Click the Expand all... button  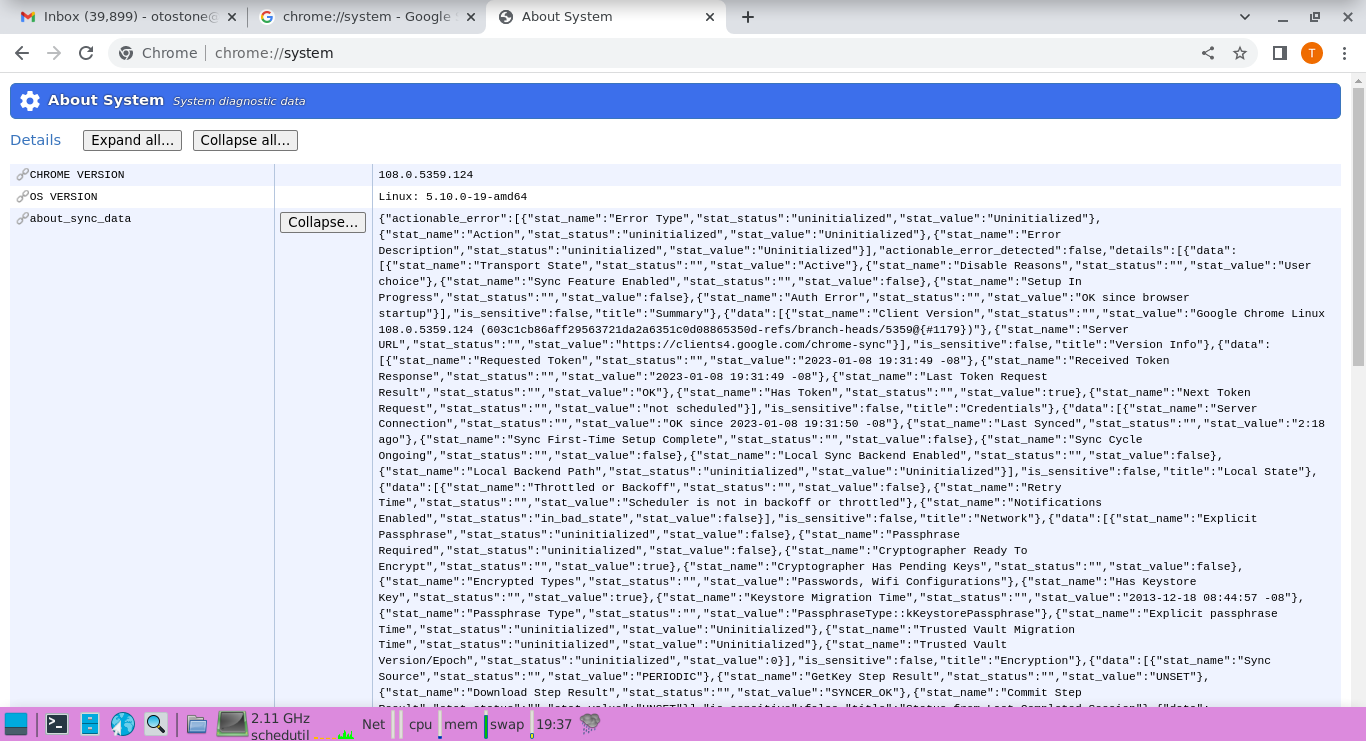[x=133, y=140]
